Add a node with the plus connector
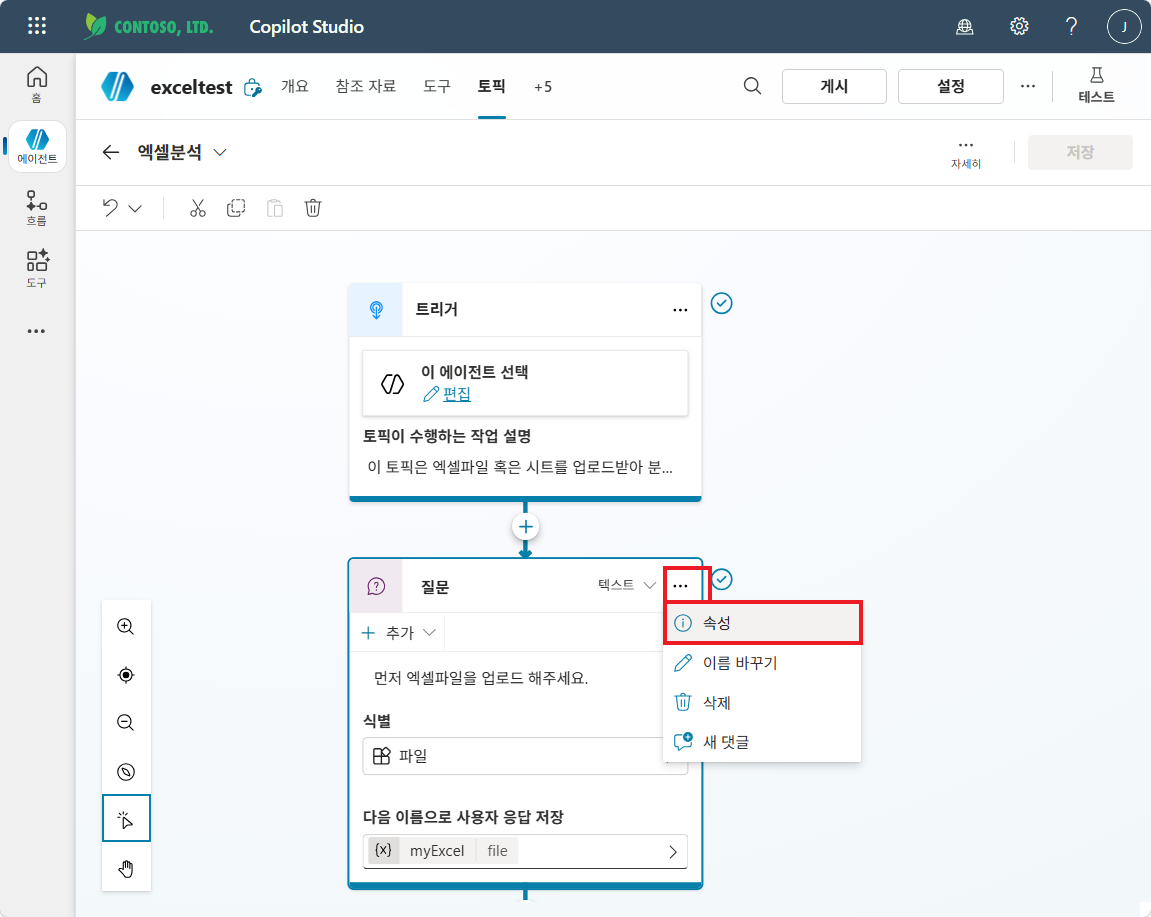1151x917 pixels. pyautogui.click(x=526, y=526)
